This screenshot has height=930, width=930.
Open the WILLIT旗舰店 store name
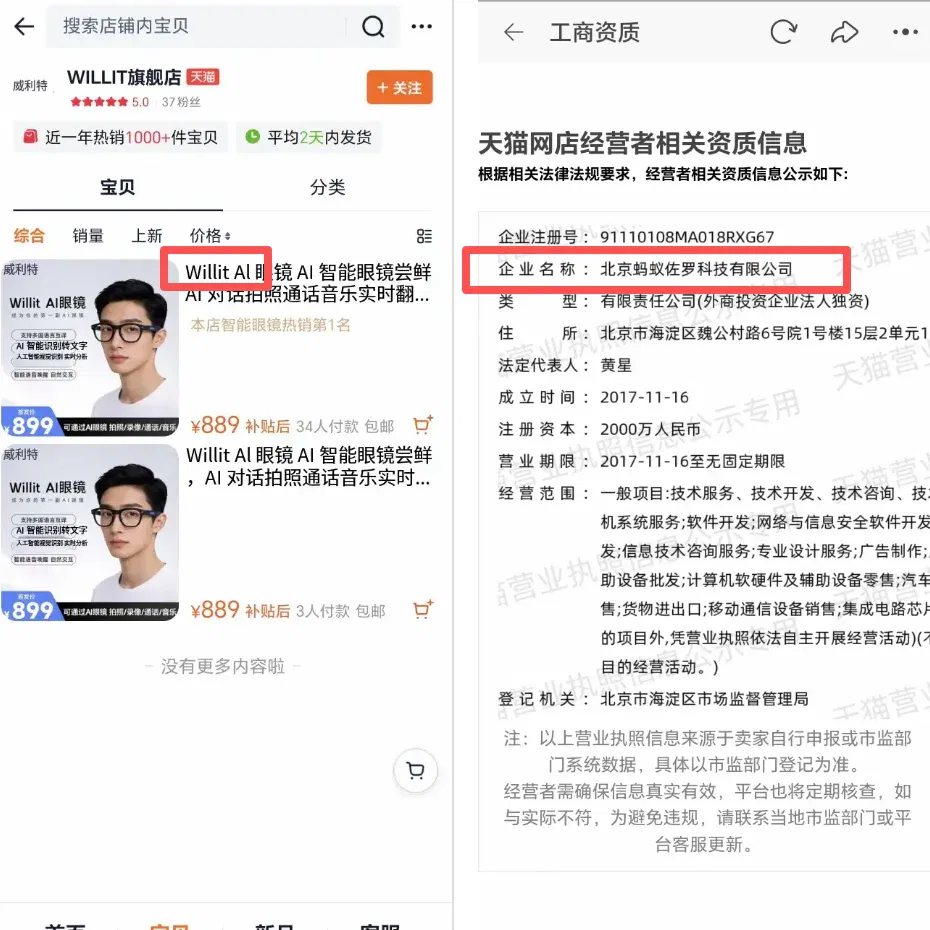click(x=124, y=77)
